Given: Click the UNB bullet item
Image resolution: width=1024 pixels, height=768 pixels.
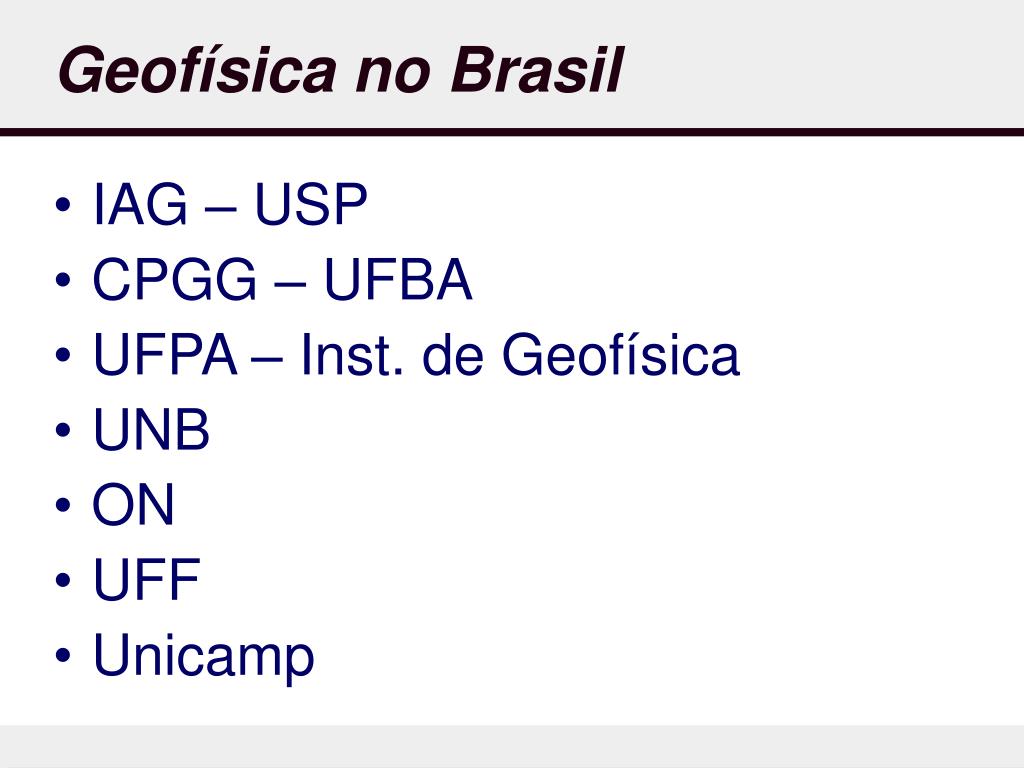Looking at the screenshot, I should tap(152, 430).
